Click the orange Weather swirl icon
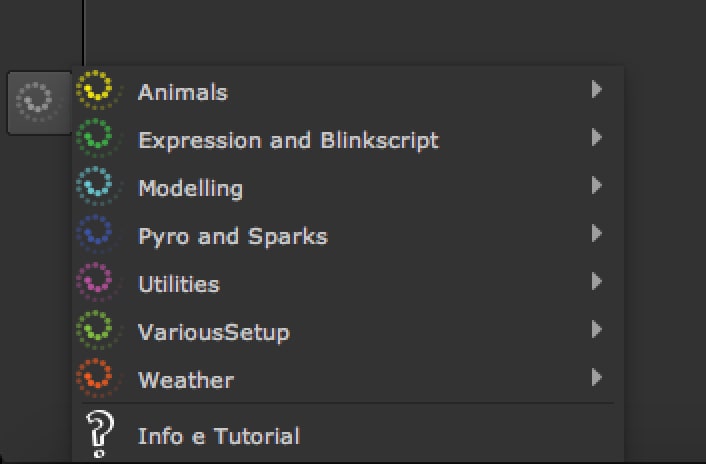The width and height of the screenshot is (706, 464). pos(97,379)
